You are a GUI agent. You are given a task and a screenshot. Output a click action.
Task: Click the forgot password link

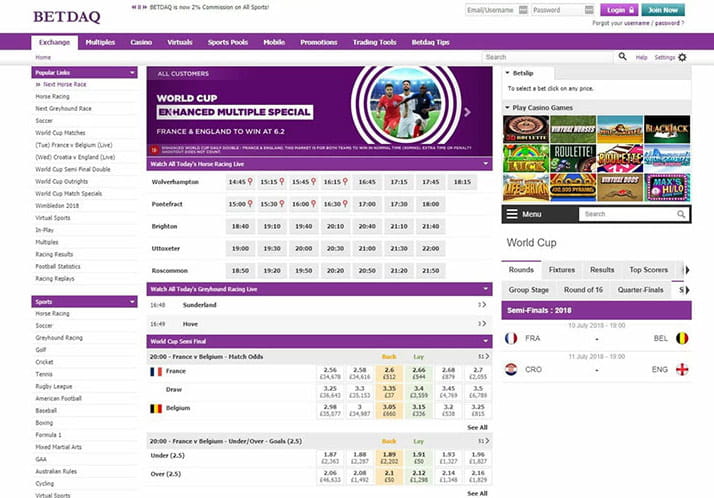pyautogui.click(x=667, y=23)
